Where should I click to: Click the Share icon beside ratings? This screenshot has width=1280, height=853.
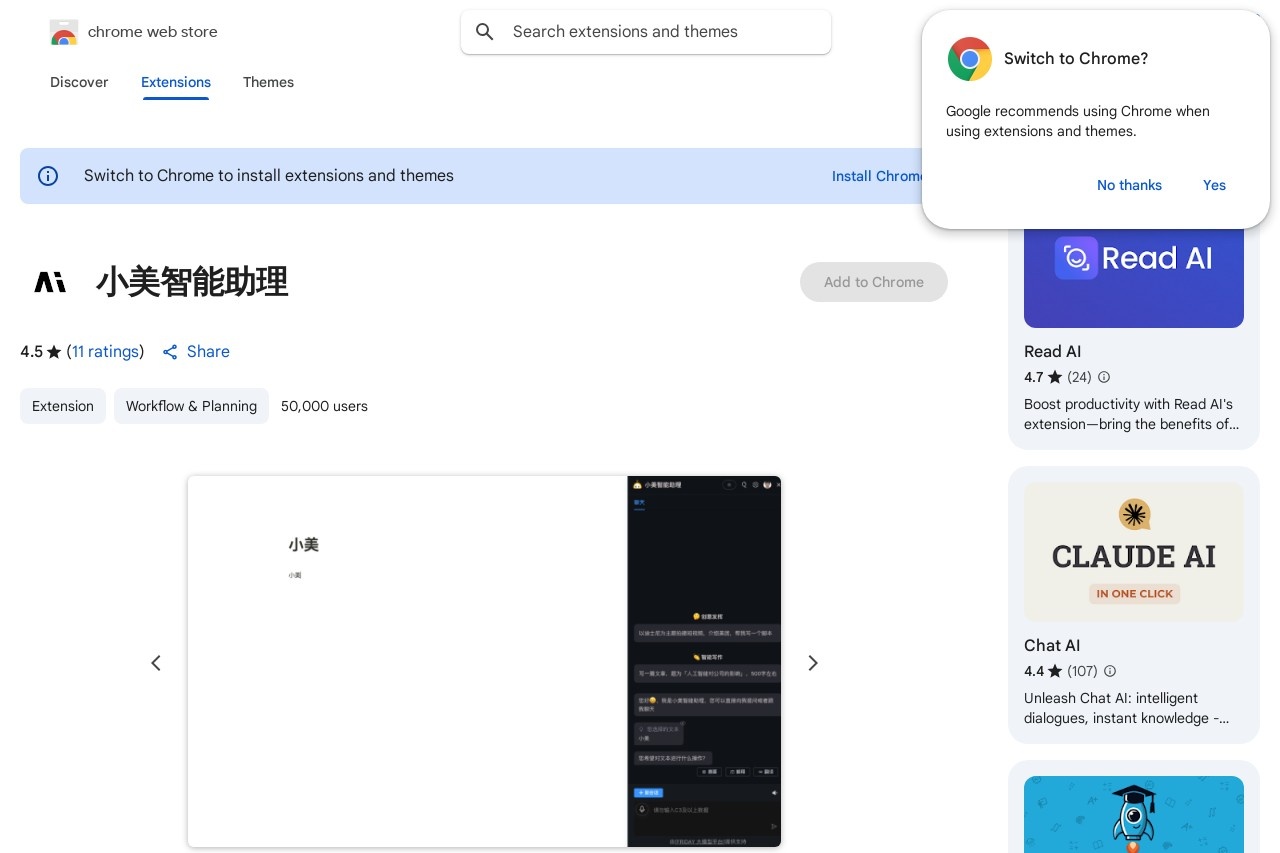point(170,352)
